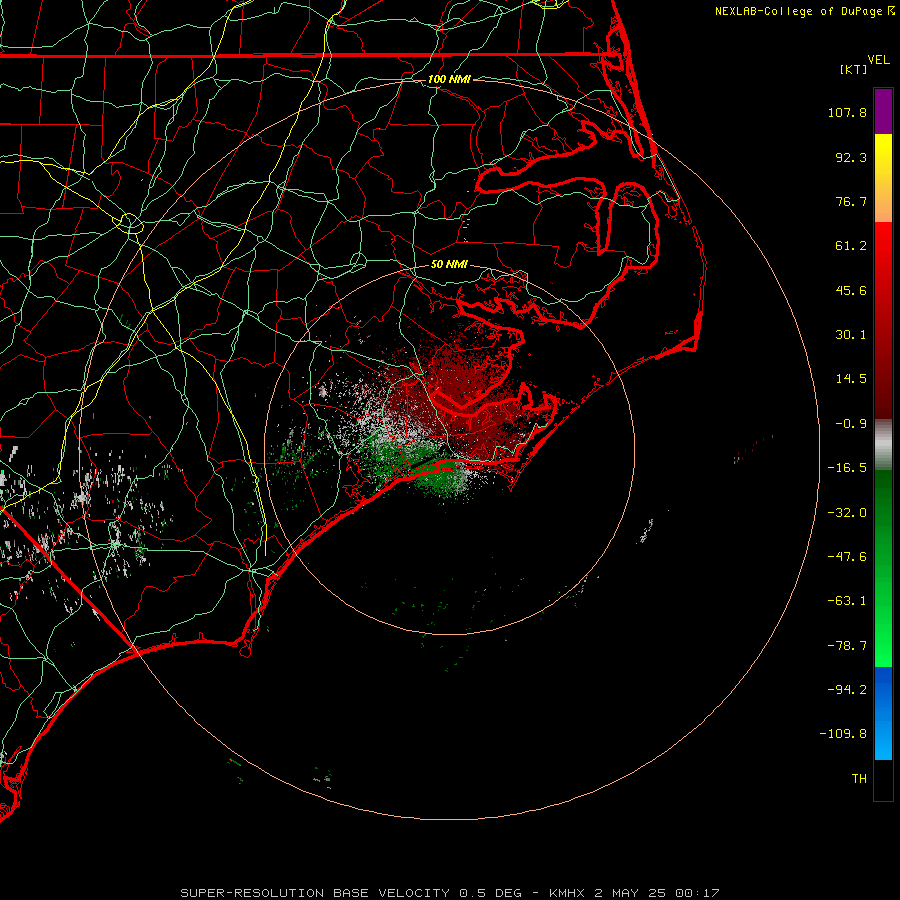
Task: Click the 50 NMI range ring label
Action: click(x=449, y=264)
